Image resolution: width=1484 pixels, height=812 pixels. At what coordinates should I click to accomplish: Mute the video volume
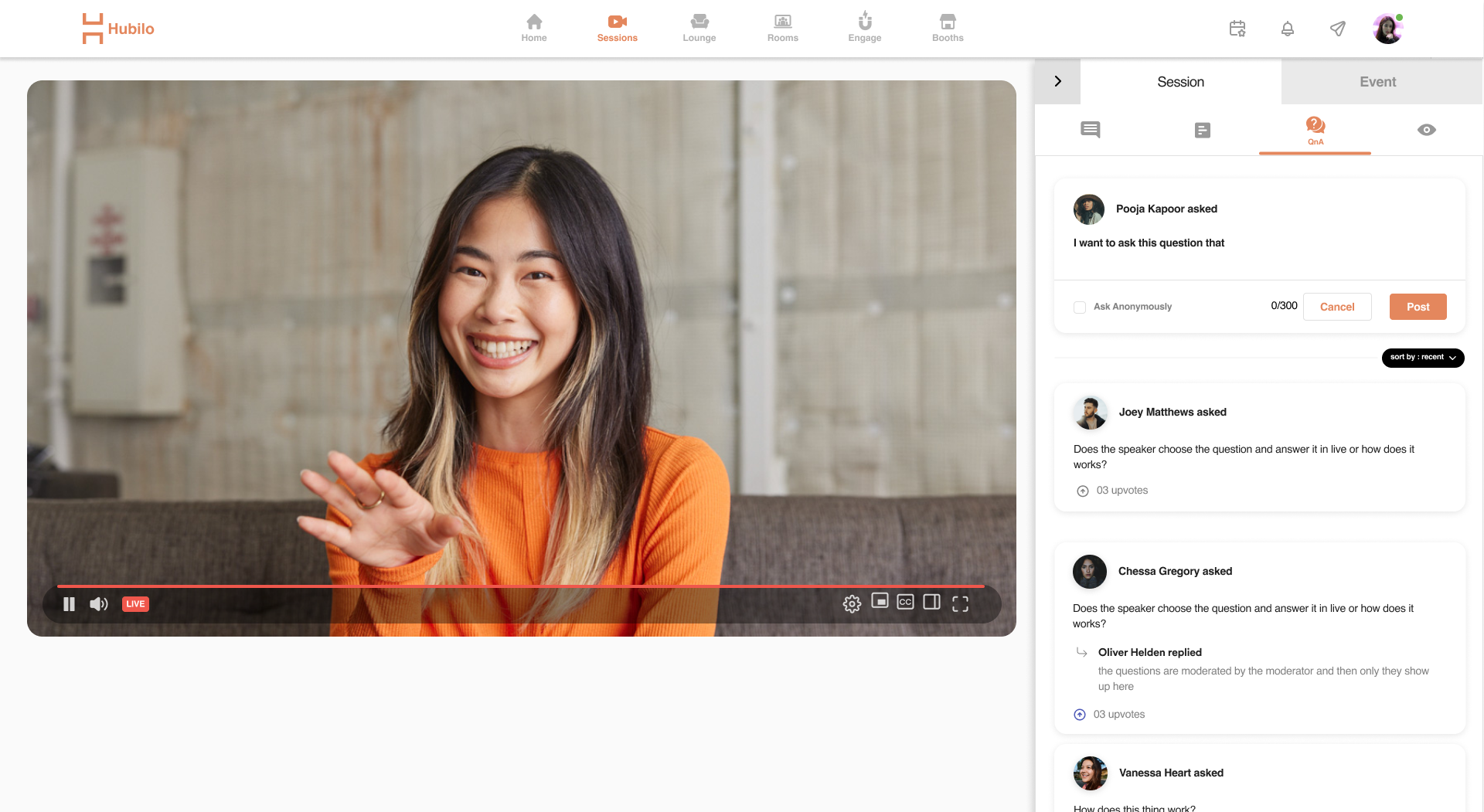click(99, 604)
